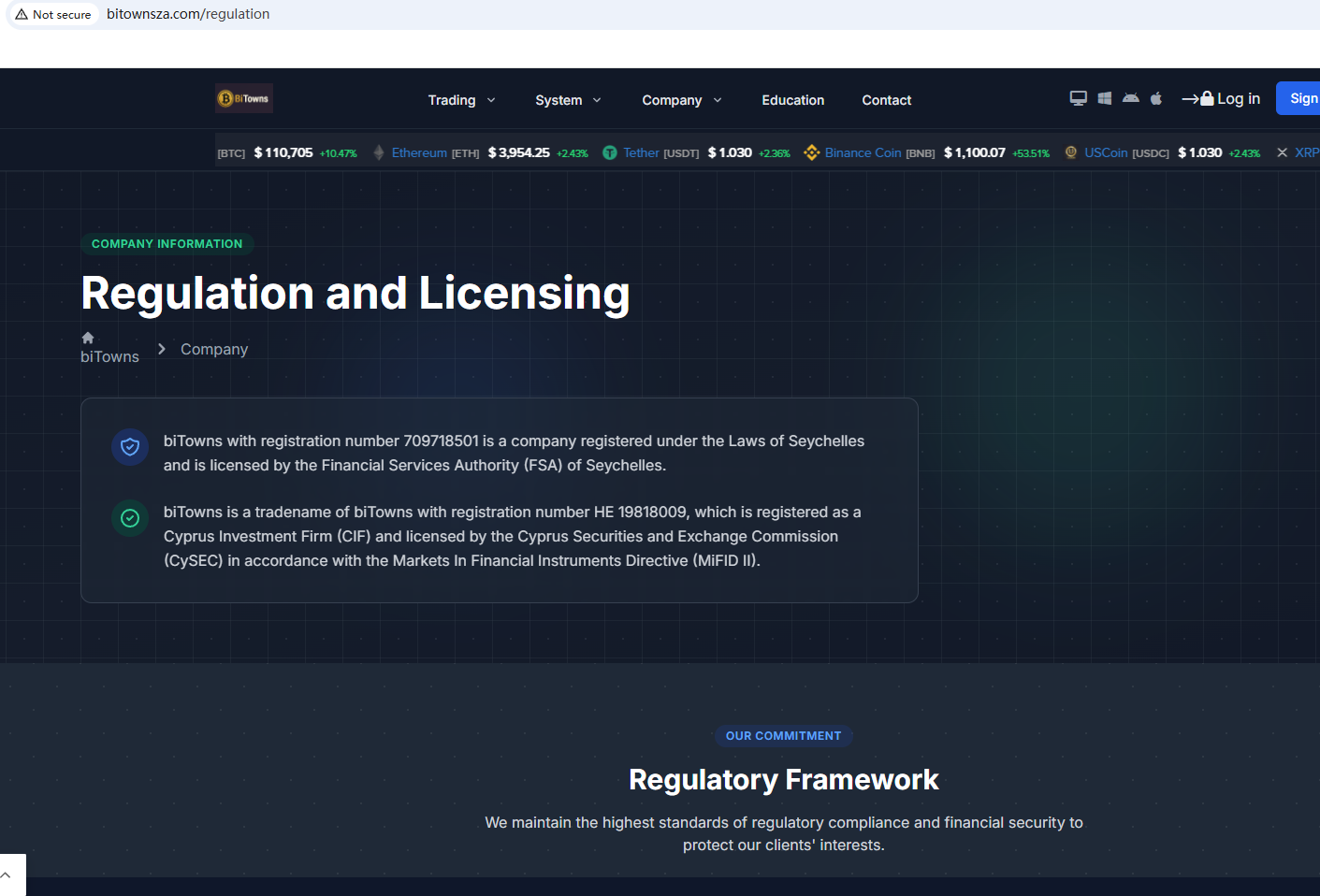Expand the Trading dropdown menu
Screen dimensions: 1320x896
click(461, 100)
